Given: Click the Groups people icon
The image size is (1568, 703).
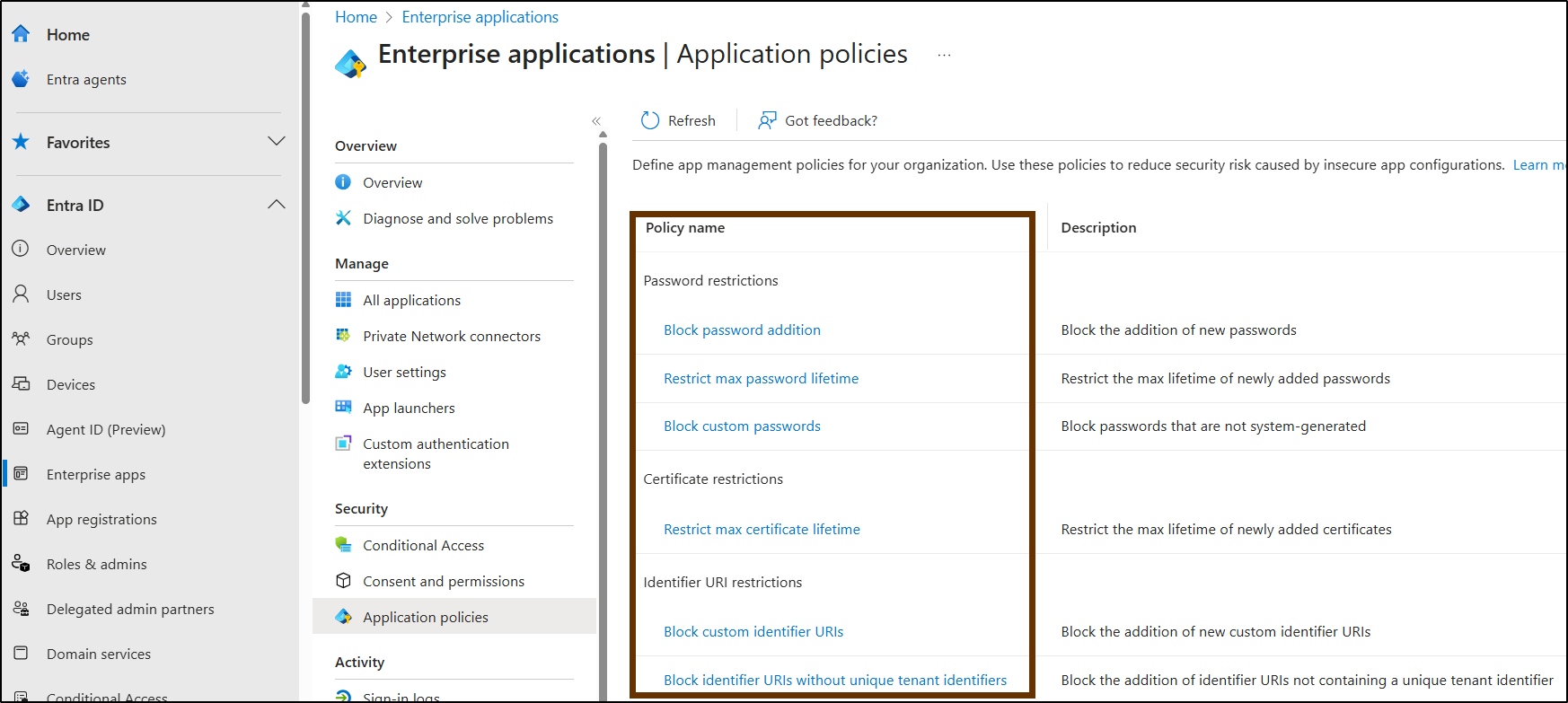Looking at the screenshot, I should [21, 338].
